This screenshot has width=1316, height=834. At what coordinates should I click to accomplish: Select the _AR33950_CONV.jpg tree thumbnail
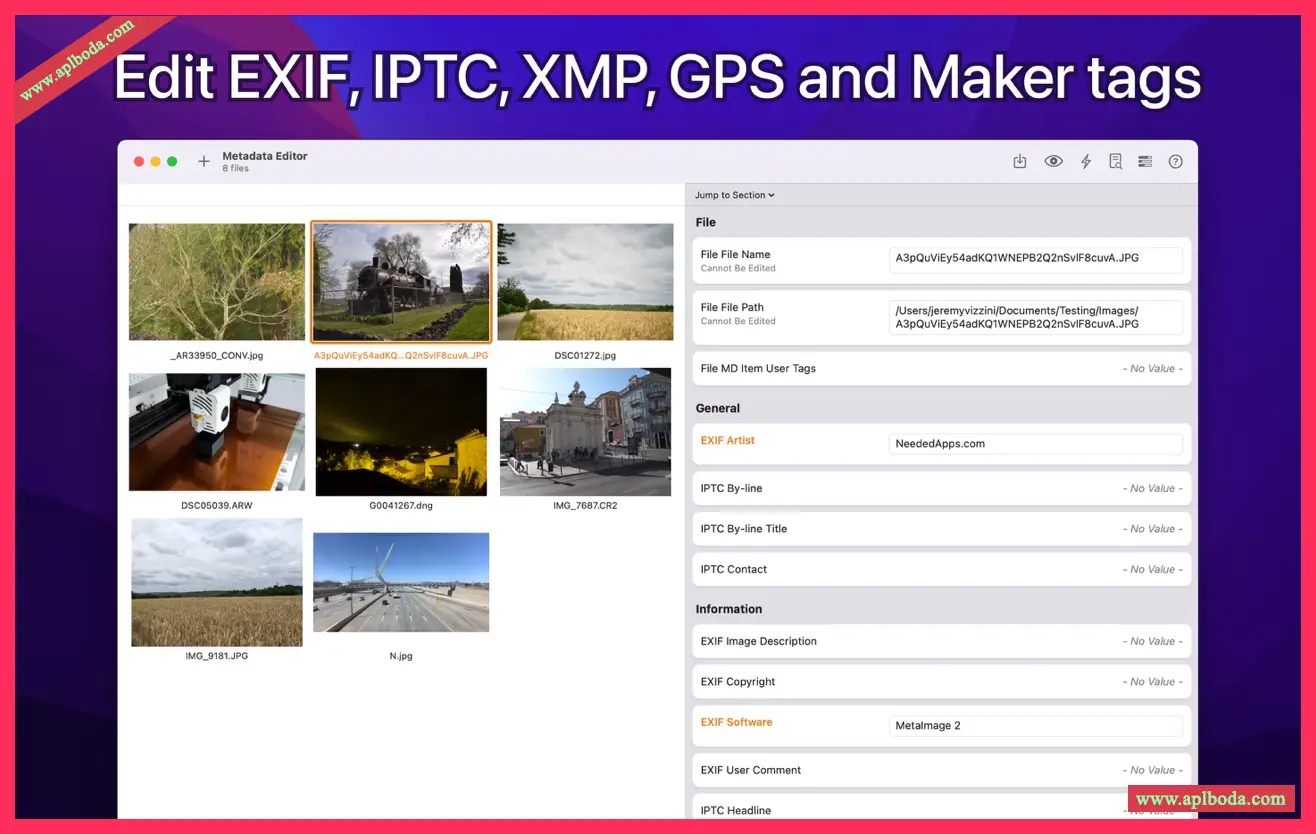tap(217, 282)
